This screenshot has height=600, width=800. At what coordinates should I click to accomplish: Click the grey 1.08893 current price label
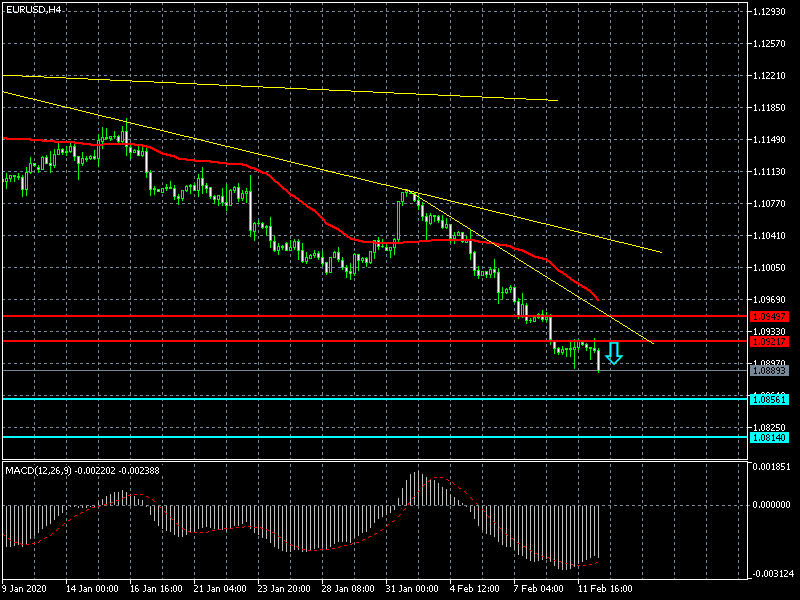point(769,370)
